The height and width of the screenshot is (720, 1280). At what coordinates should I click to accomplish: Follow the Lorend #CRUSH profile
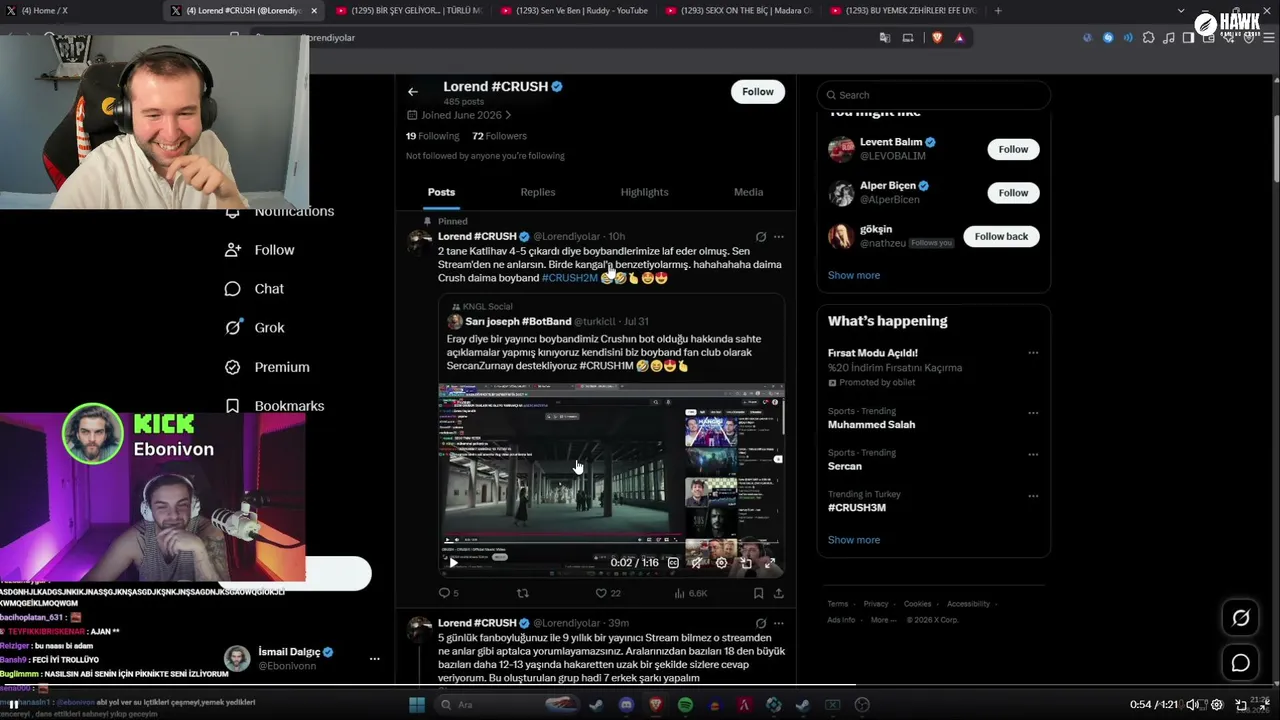click(757, 92)
